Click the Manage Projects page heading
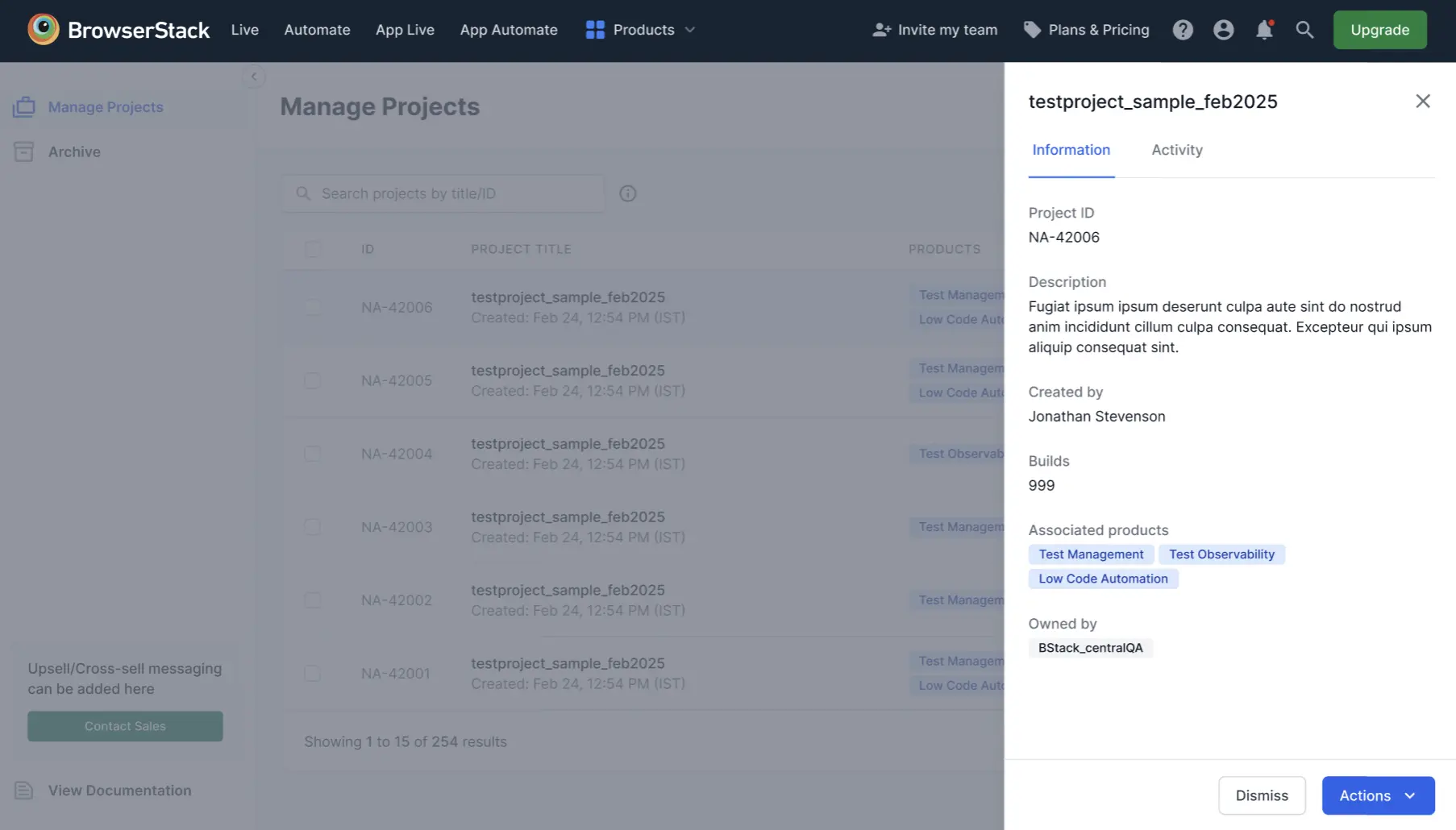Viewport: 1456px width, 830px height. tap(380, 106)
